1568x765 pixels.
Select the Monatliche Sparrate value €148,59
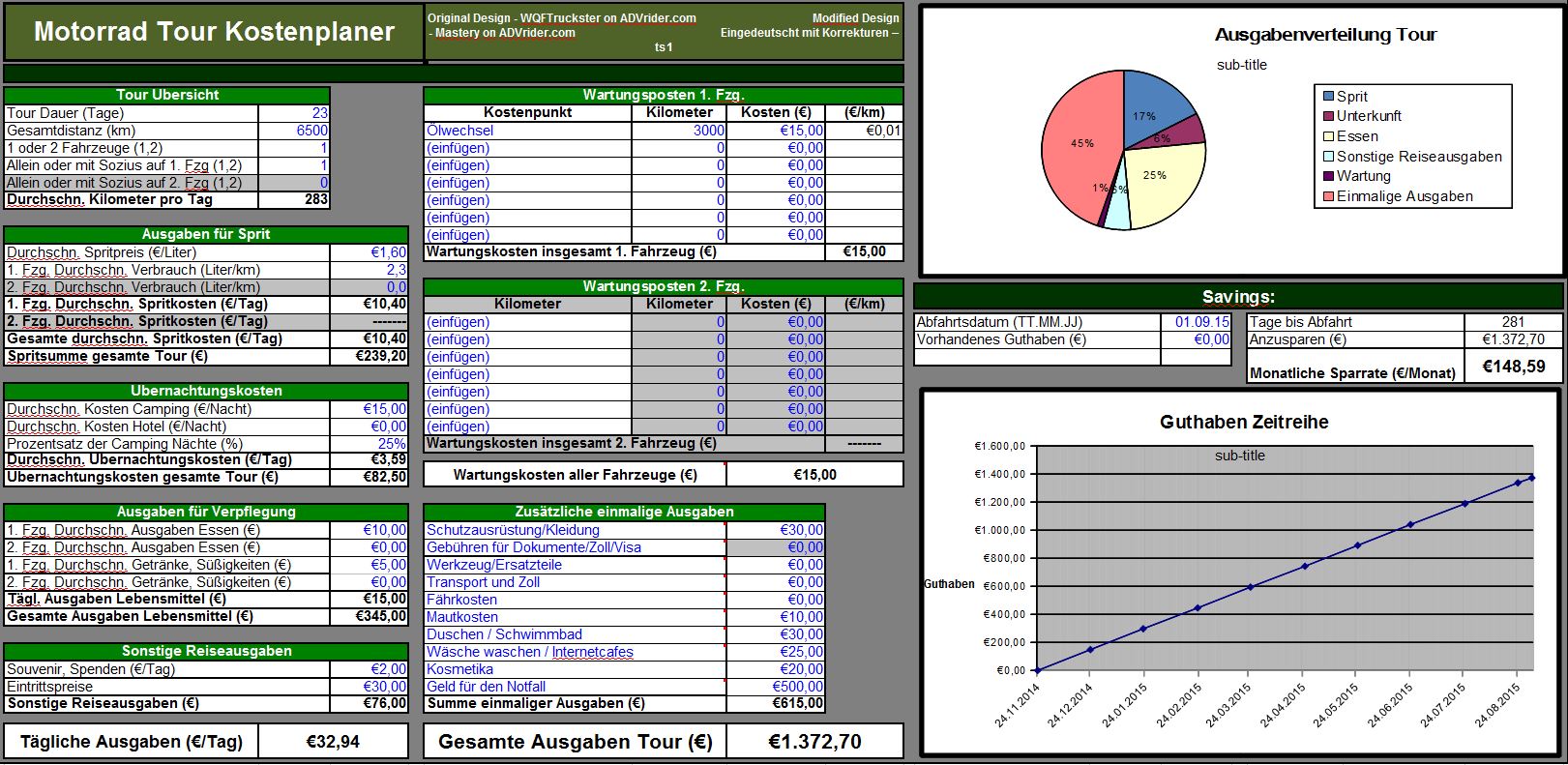click(1513, 367)
